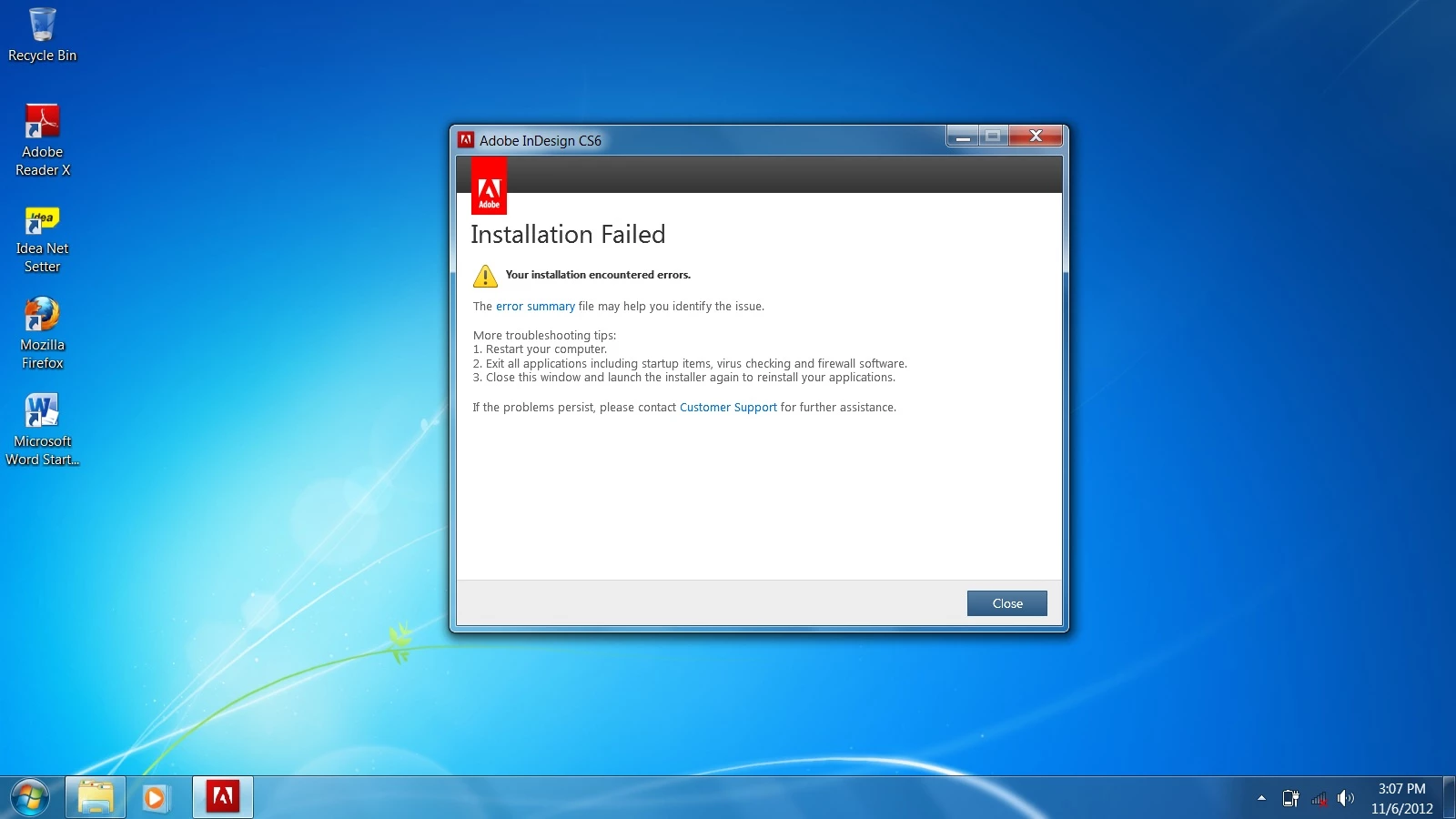Click the yellow warning triangle icon

click(485, 276)
